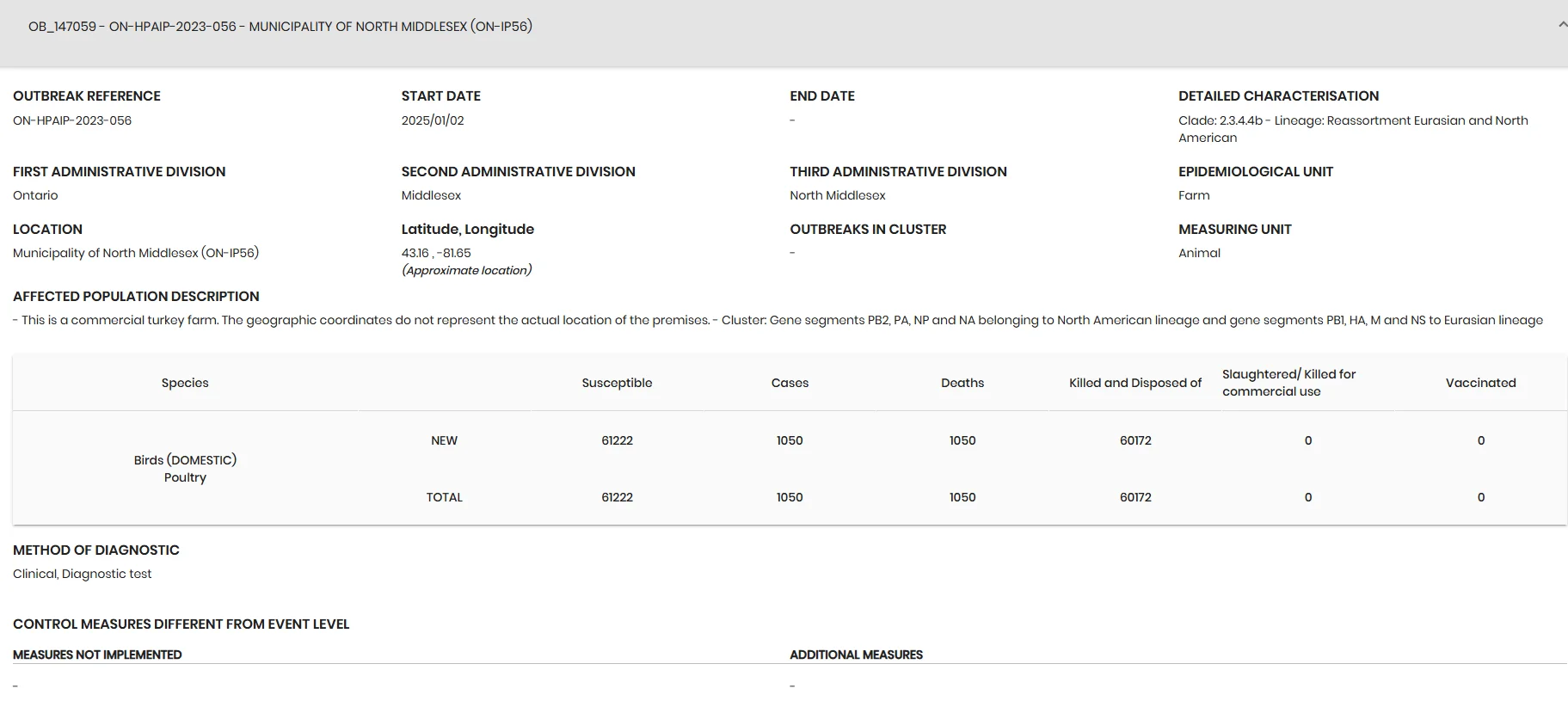Select the NEW row label
1568x701 pixels.
point(444,440)
